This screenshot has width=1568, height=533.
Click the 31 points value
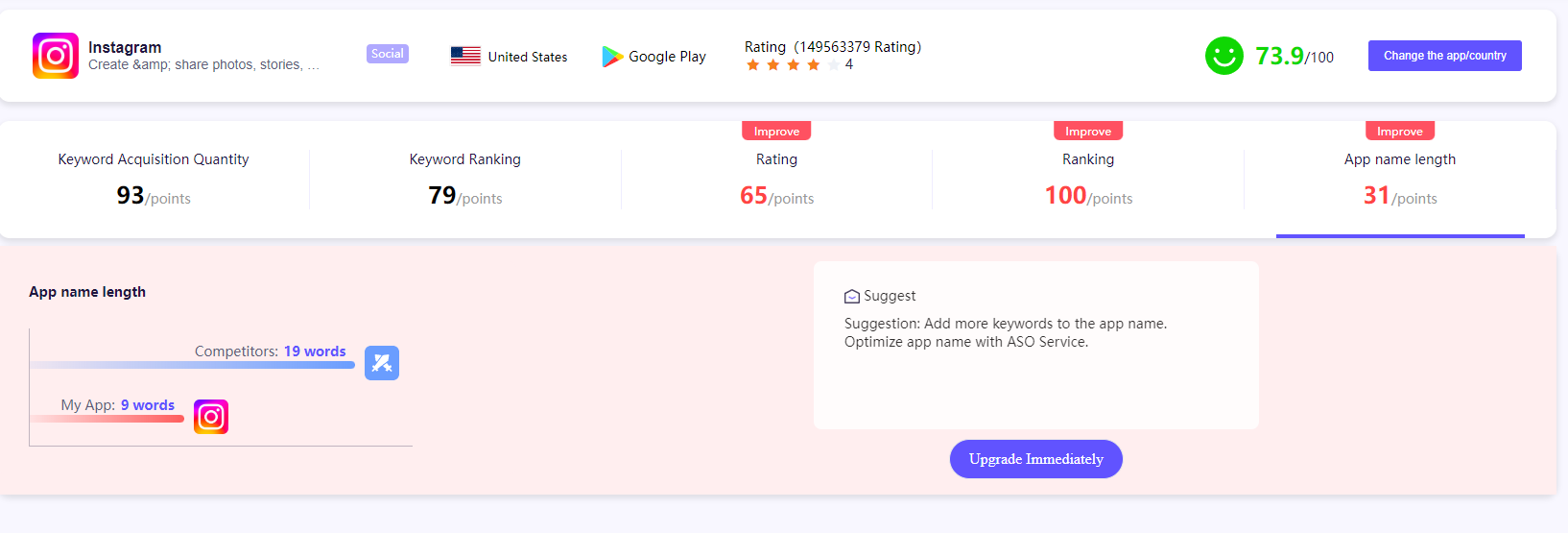[1400, 196]
